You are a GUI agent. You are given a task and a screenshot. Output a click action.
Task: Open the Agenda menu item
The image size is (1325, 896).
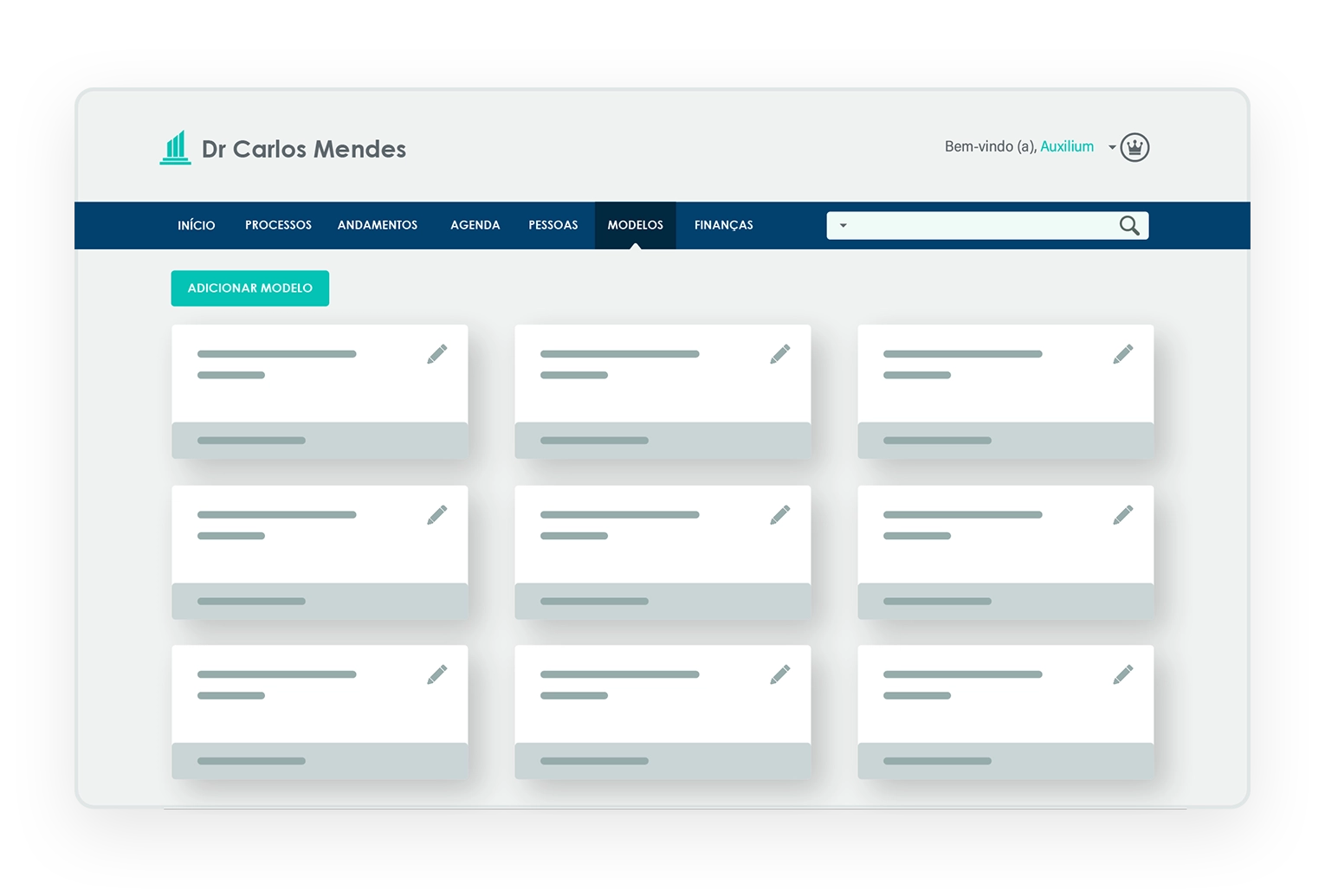click(475, 225)
